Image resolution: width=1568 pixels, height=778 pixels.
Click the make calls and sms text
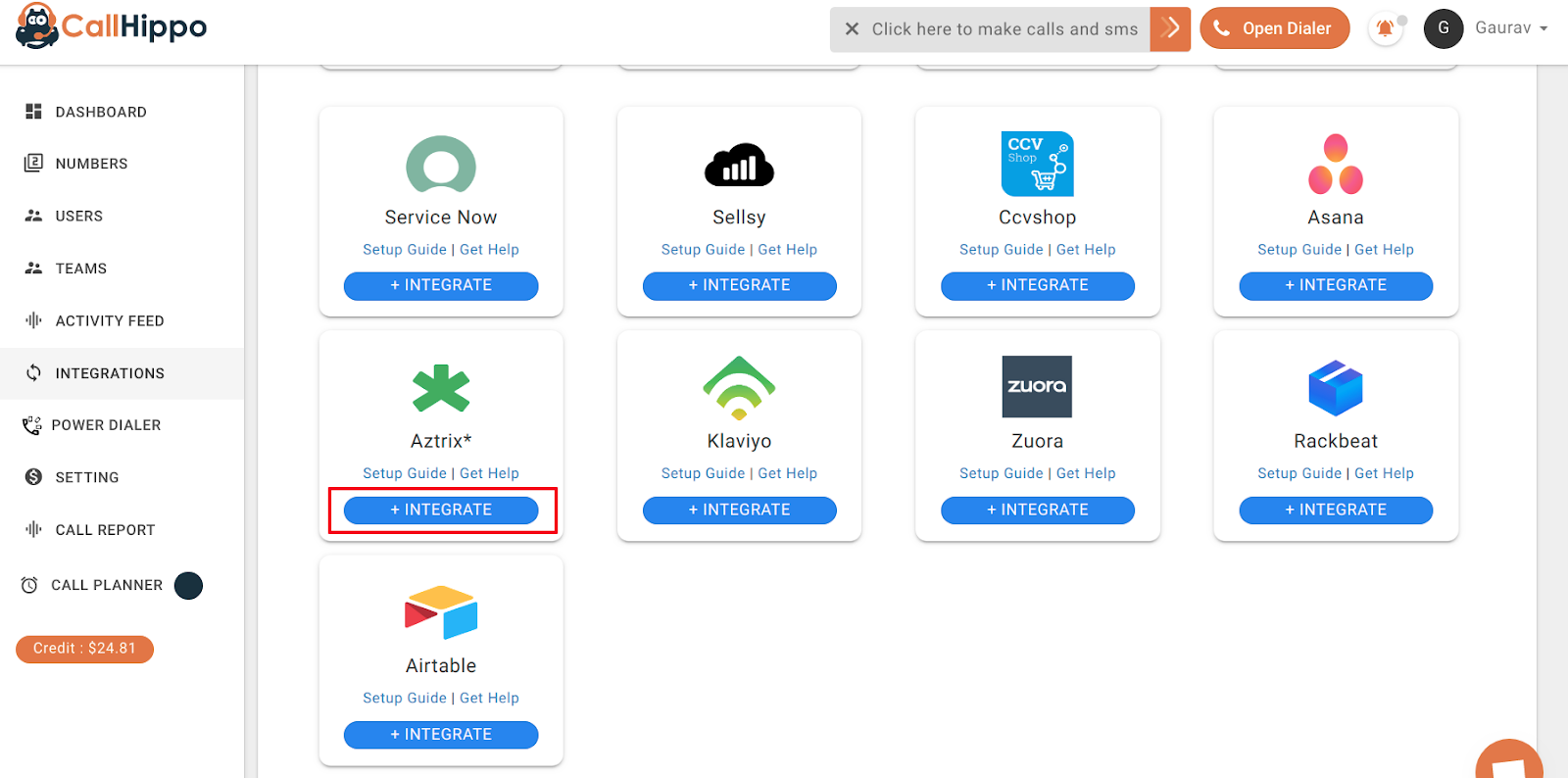coord(1004,29)
